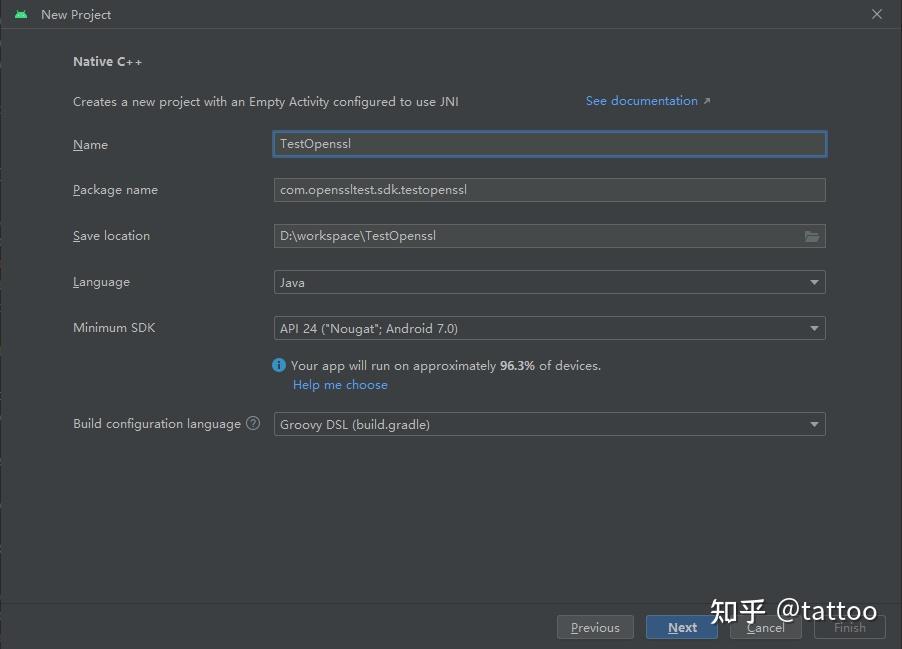Viewport: 902px width, 649px height.
Task: Focus the Name text field
Action: (549, 144)
